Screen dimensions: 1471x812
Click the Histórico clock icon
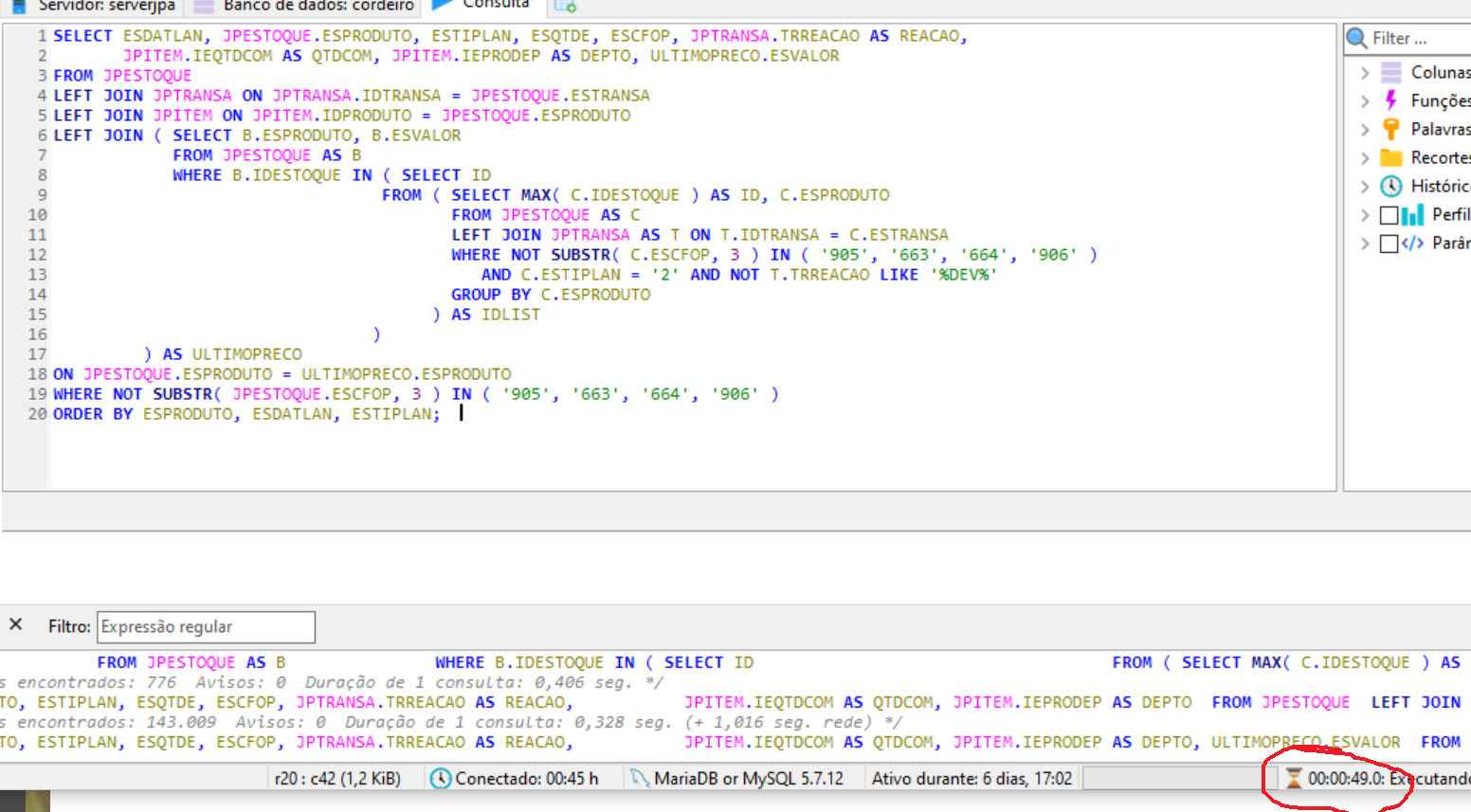(x=1390, y=186)
